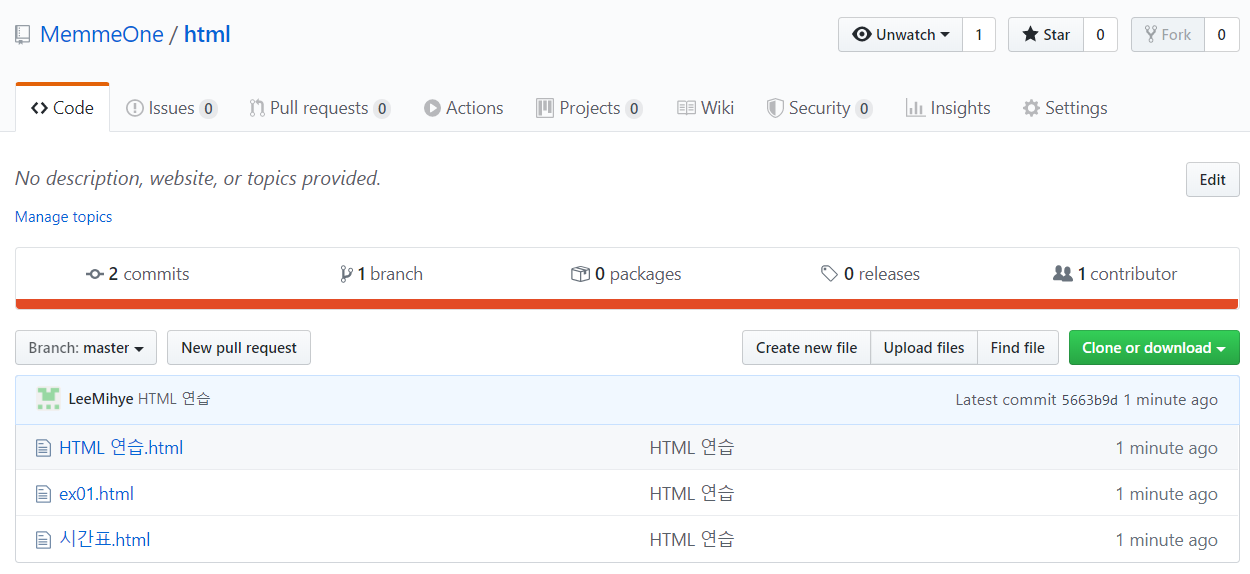Click Upload files button
The width and height of the screenshot is (1250, 574).
924,348
